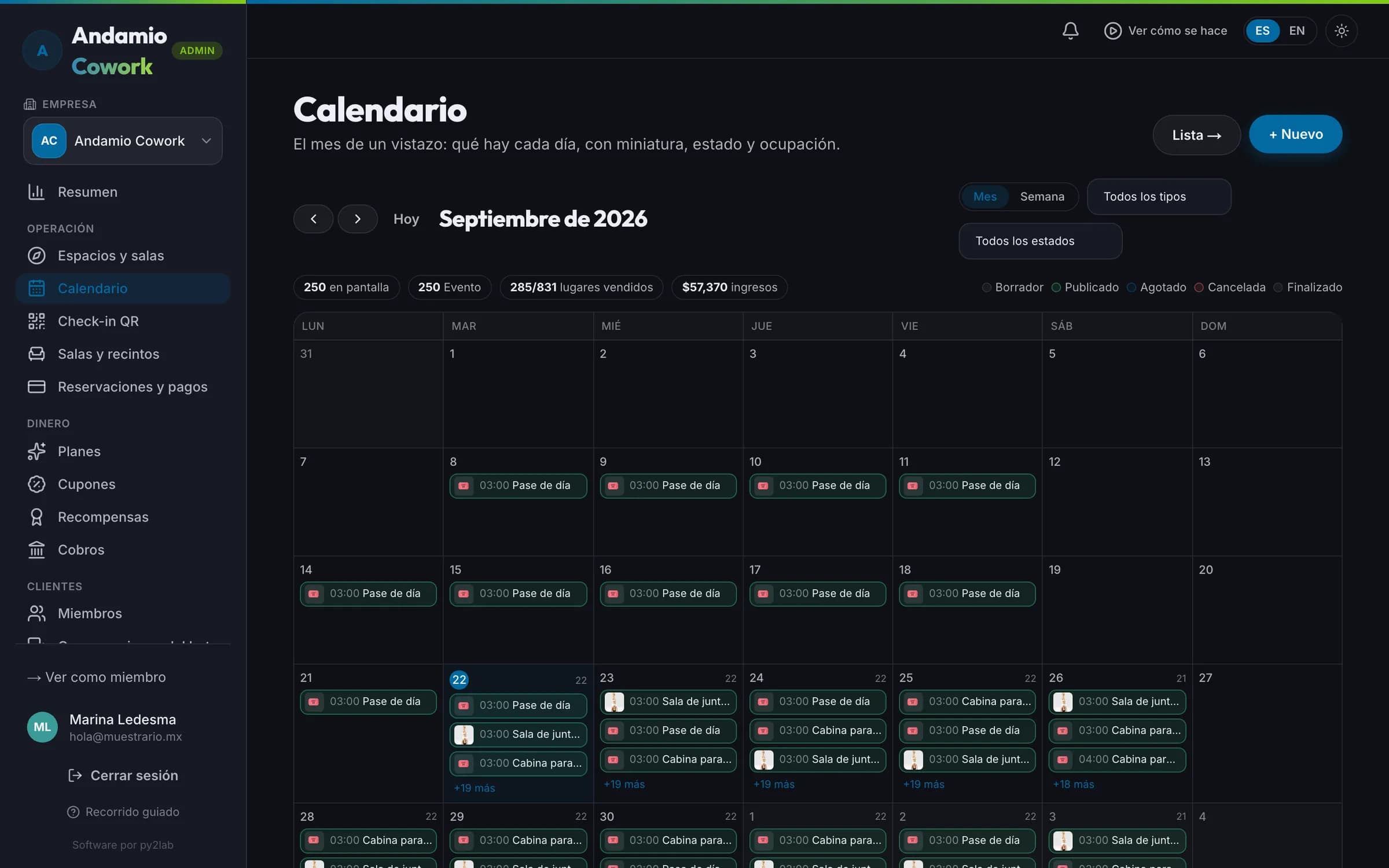Click the Lista view button
Viewport: 1389px width, 868px height.
pyautogui.click(x=1196, y=135)
